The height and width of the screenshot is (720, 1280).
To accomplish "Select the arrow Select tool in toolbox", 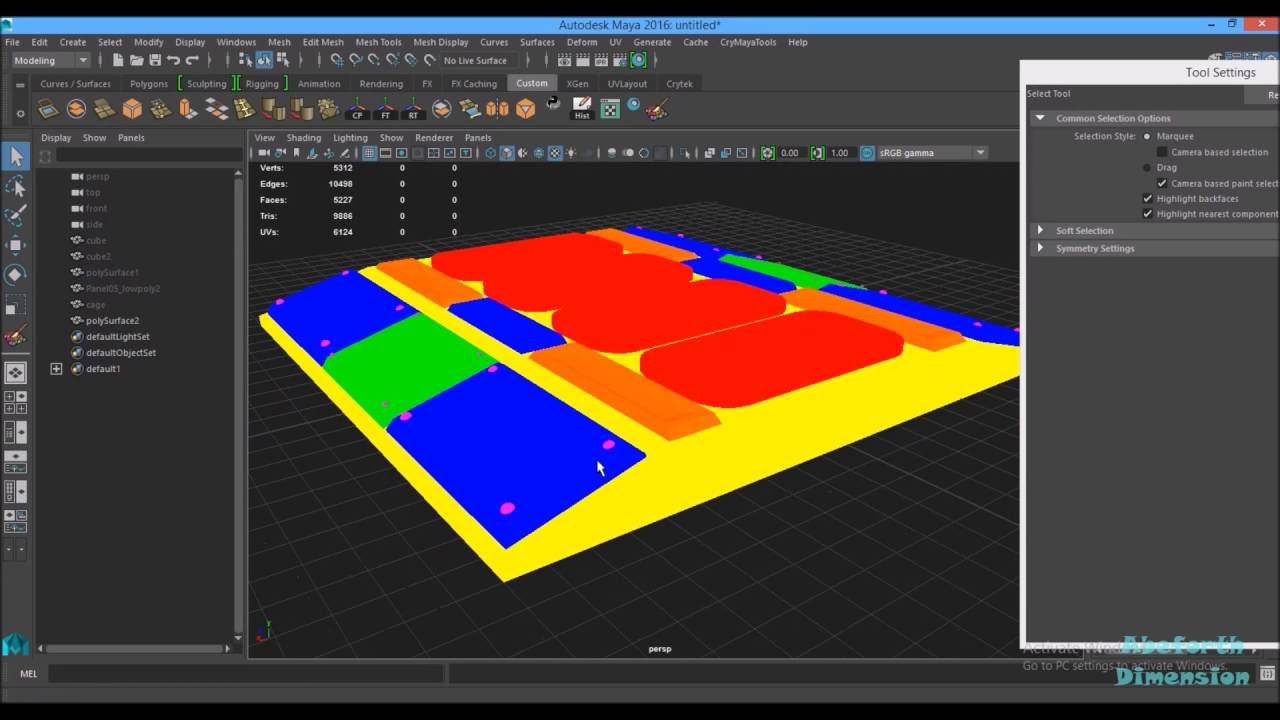I will pos(16,156).
